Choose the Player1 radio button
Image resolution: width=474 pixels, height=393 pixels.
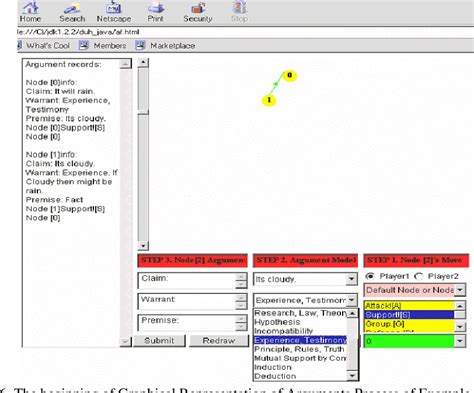tap(369, 276)
